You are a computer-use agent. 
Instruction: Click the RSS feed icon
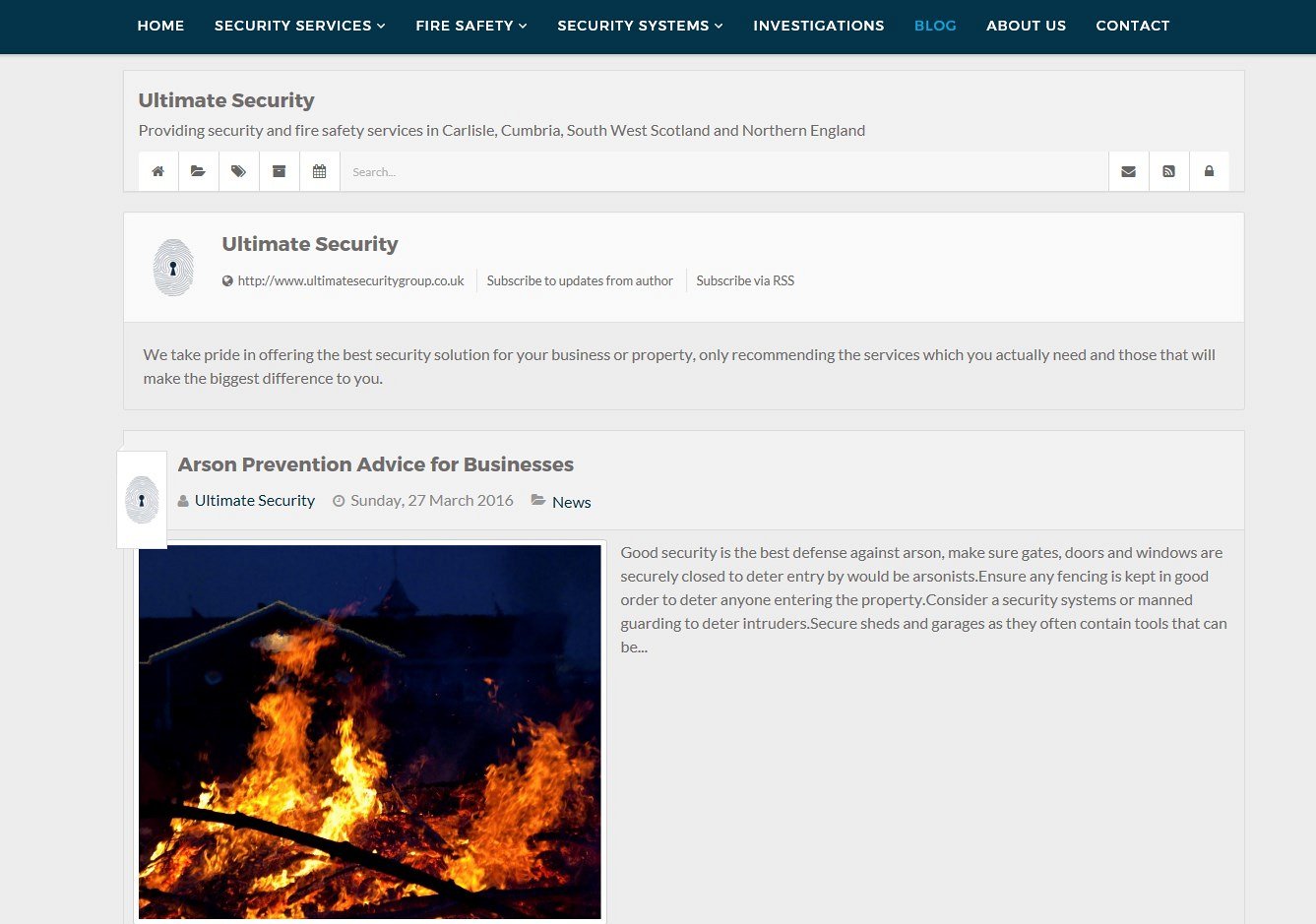click(x=1168, y=171)
